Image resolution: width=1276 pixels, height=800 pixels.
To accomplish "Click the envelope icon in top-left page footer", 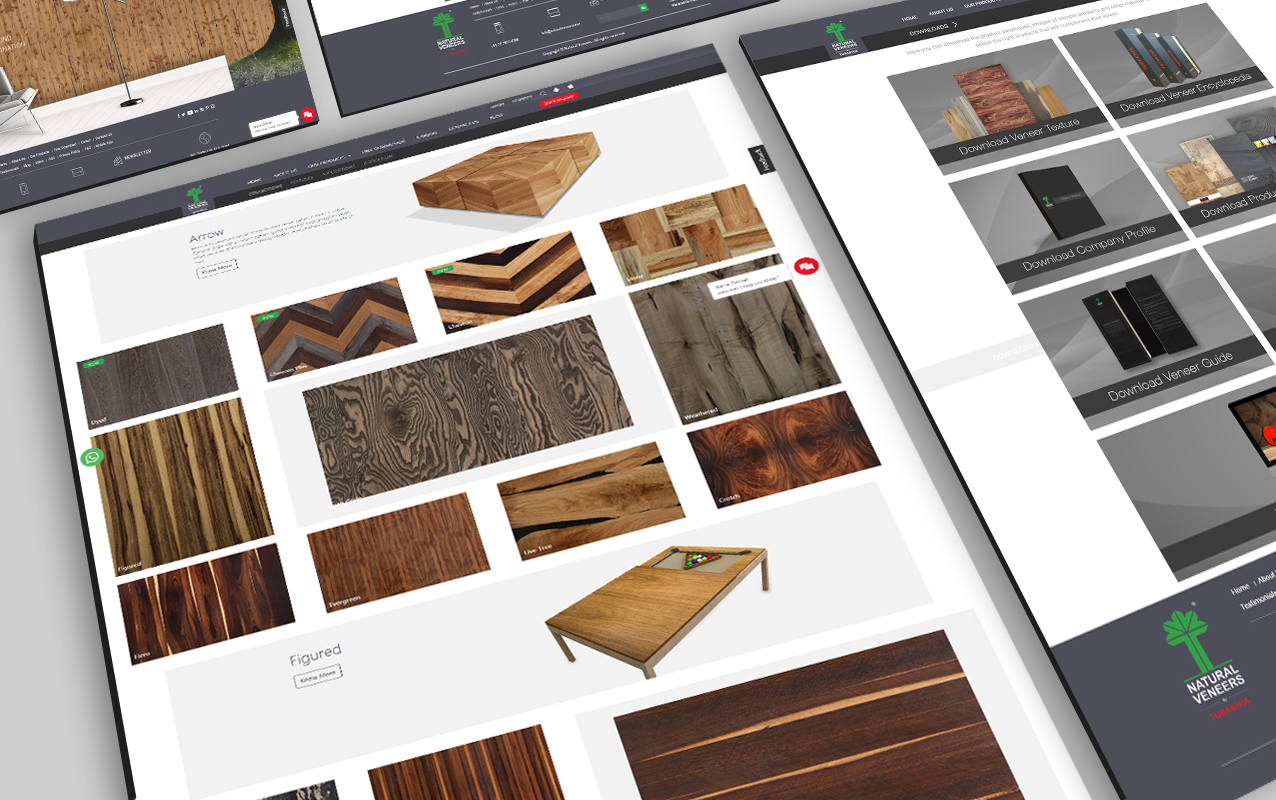I will (x=77, y=174).
